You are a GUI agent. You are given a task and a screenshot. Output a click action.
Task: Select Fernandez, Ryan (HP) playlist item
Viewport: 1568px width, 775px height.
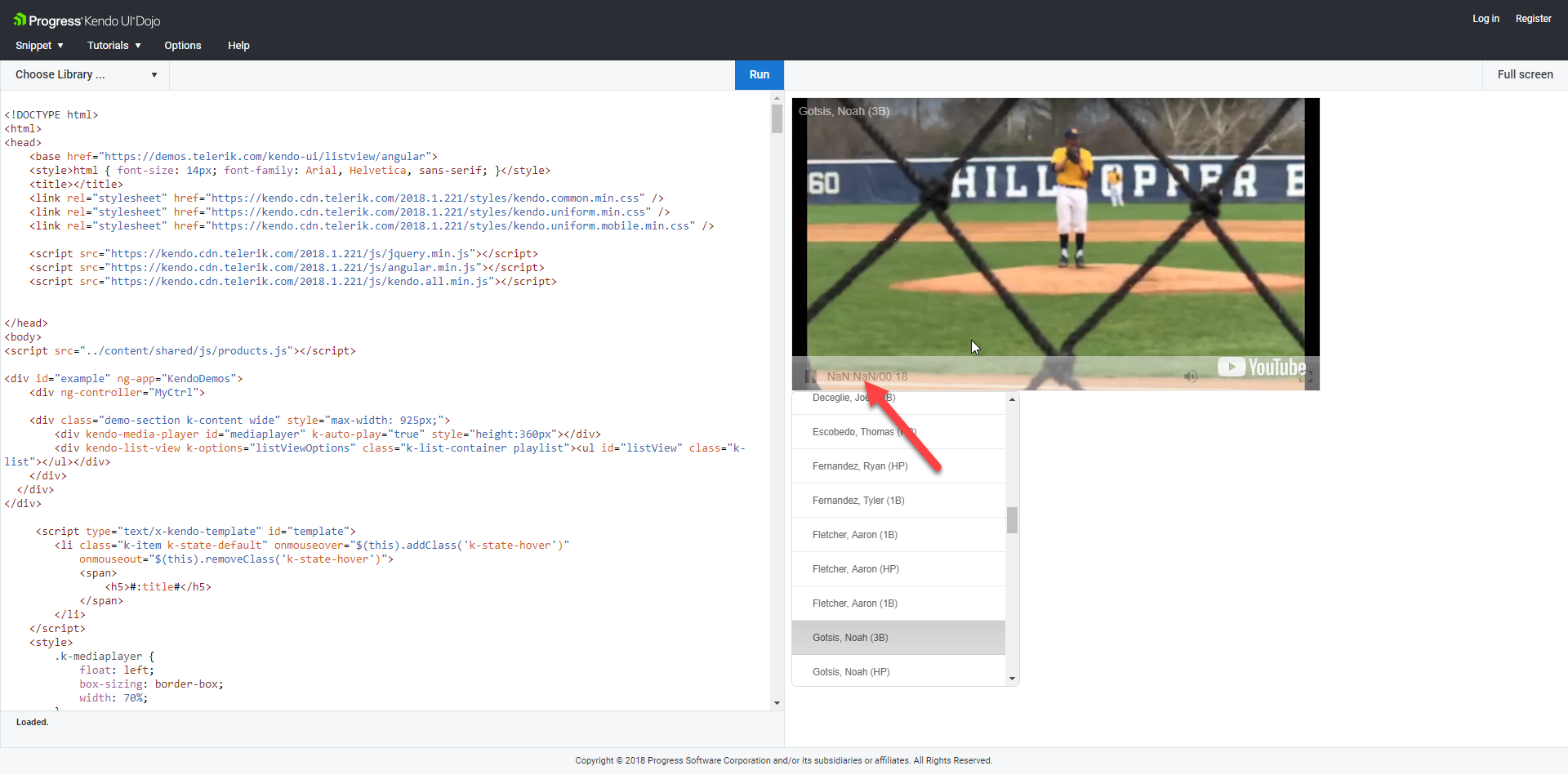coord(898,466)
